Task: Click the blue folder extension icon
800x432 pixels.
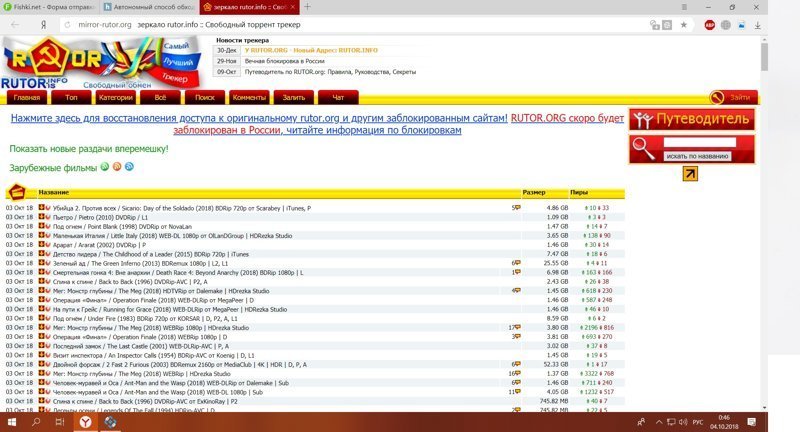Action: point(741,25)
